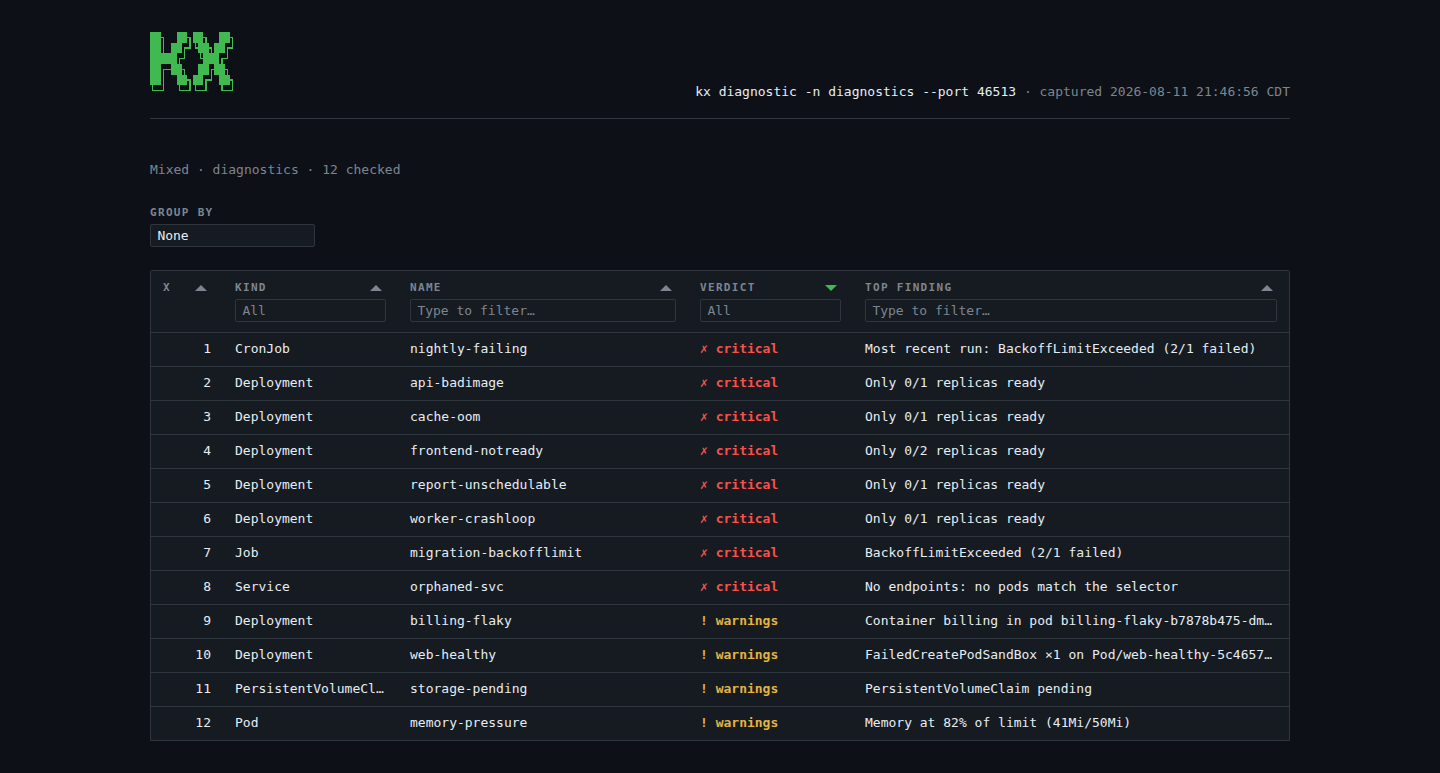This screenshot has width=1440, height=773.
Task: Open the KIND filter dropdown
Action: click(x=310, y=311)
